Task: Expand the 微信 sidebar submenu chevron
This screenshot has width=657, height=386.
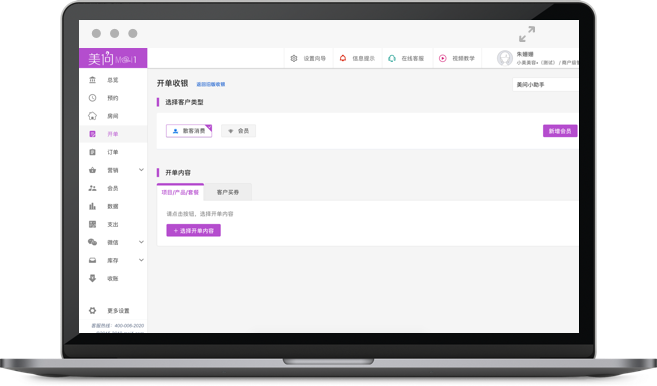Action: pyautogui.click(x=141, y=242)
